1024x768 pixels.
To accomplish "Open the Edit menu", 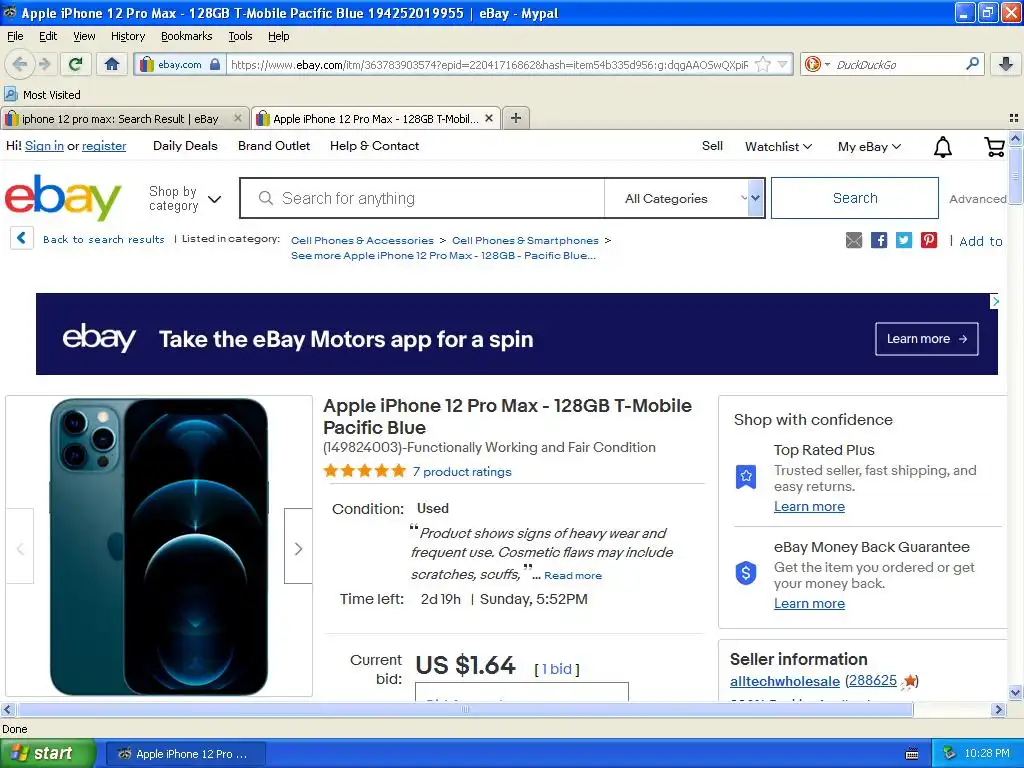I will tap(48, 36).
